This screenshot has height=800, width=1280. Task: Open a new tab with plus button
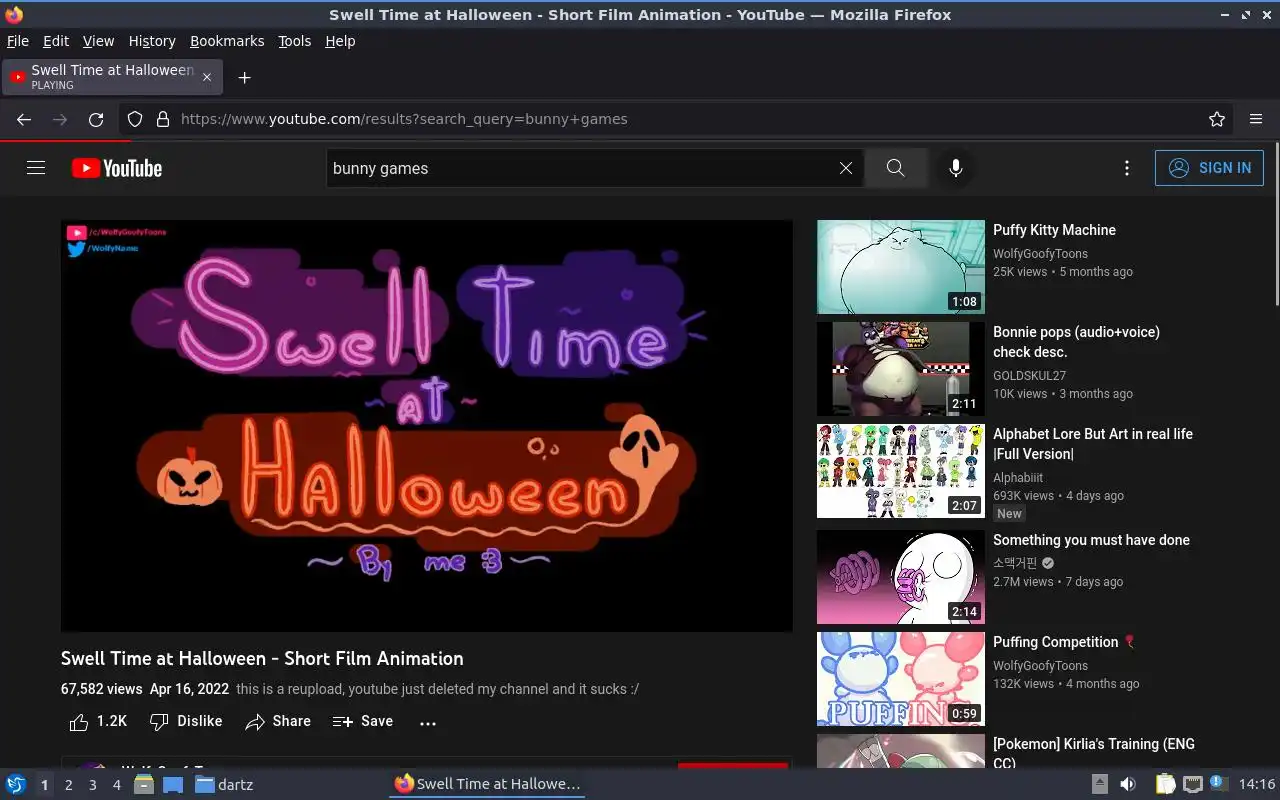[244, 77]
